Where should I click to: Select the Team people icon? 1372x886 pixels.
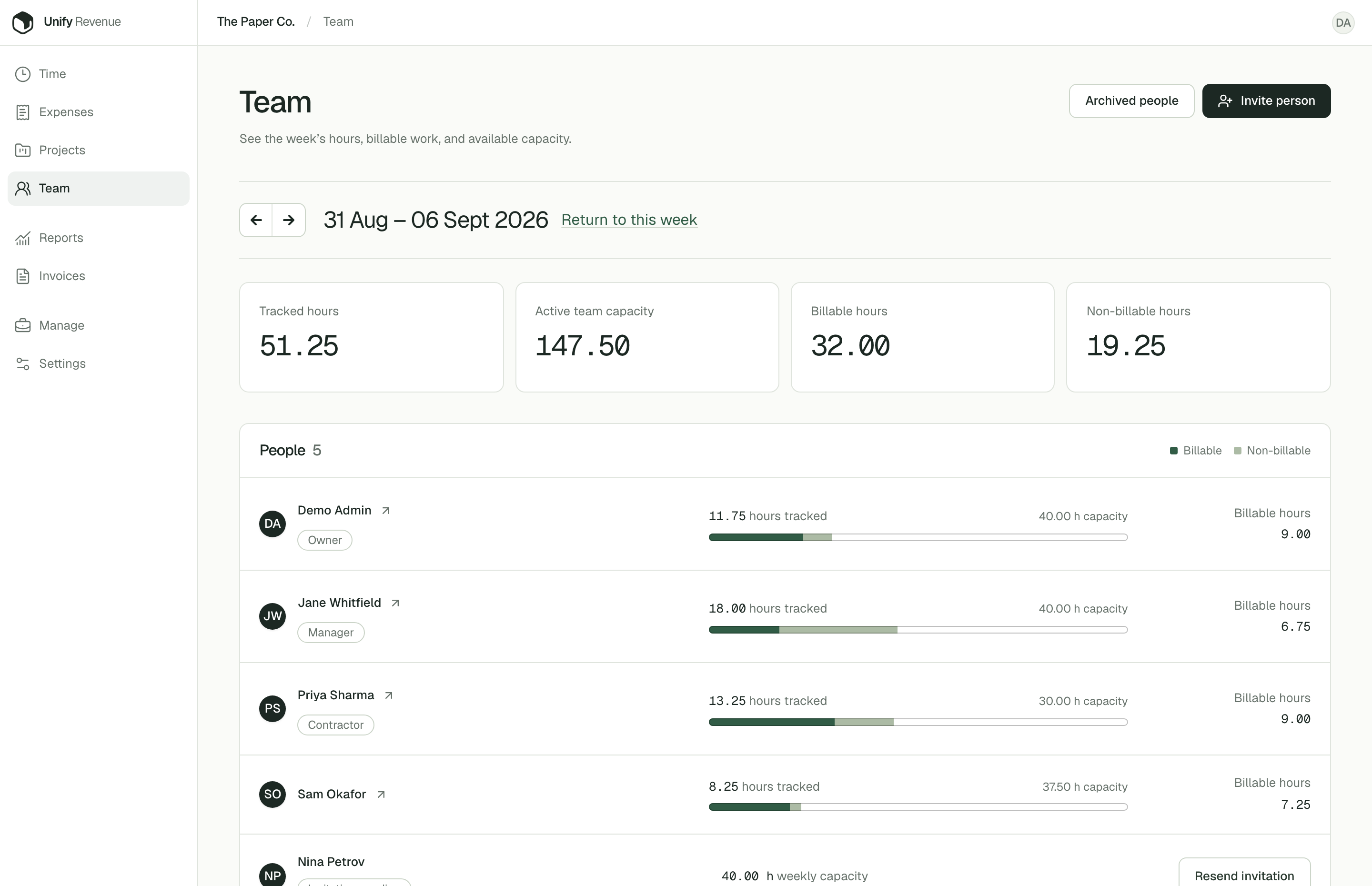coord(23,189)
